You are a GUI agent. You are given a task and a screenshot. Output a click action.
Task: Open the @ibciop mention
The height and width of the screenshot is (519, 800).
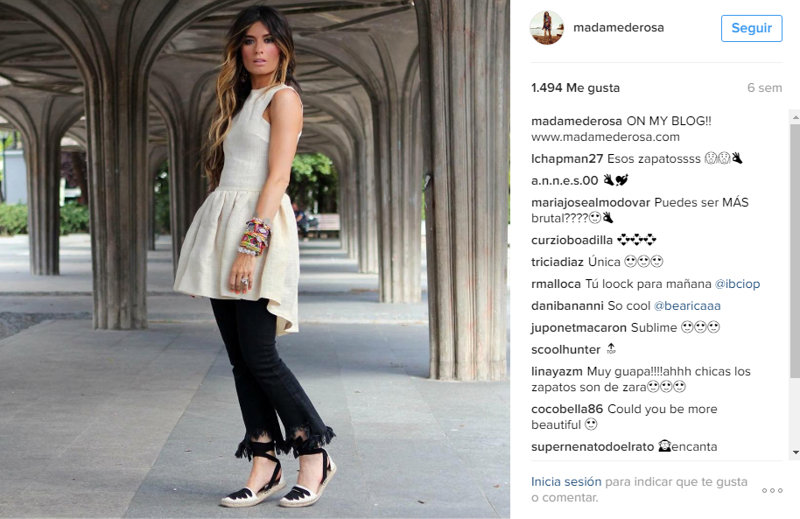tap(737, 284)
